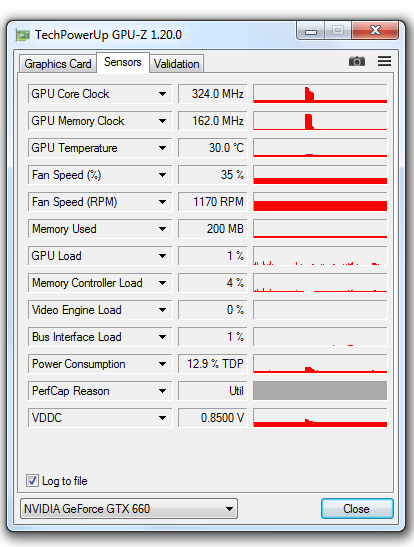Click the GPU-Z title bar app icon
This screenshot has height=547, width=414.
click(23, 35)
